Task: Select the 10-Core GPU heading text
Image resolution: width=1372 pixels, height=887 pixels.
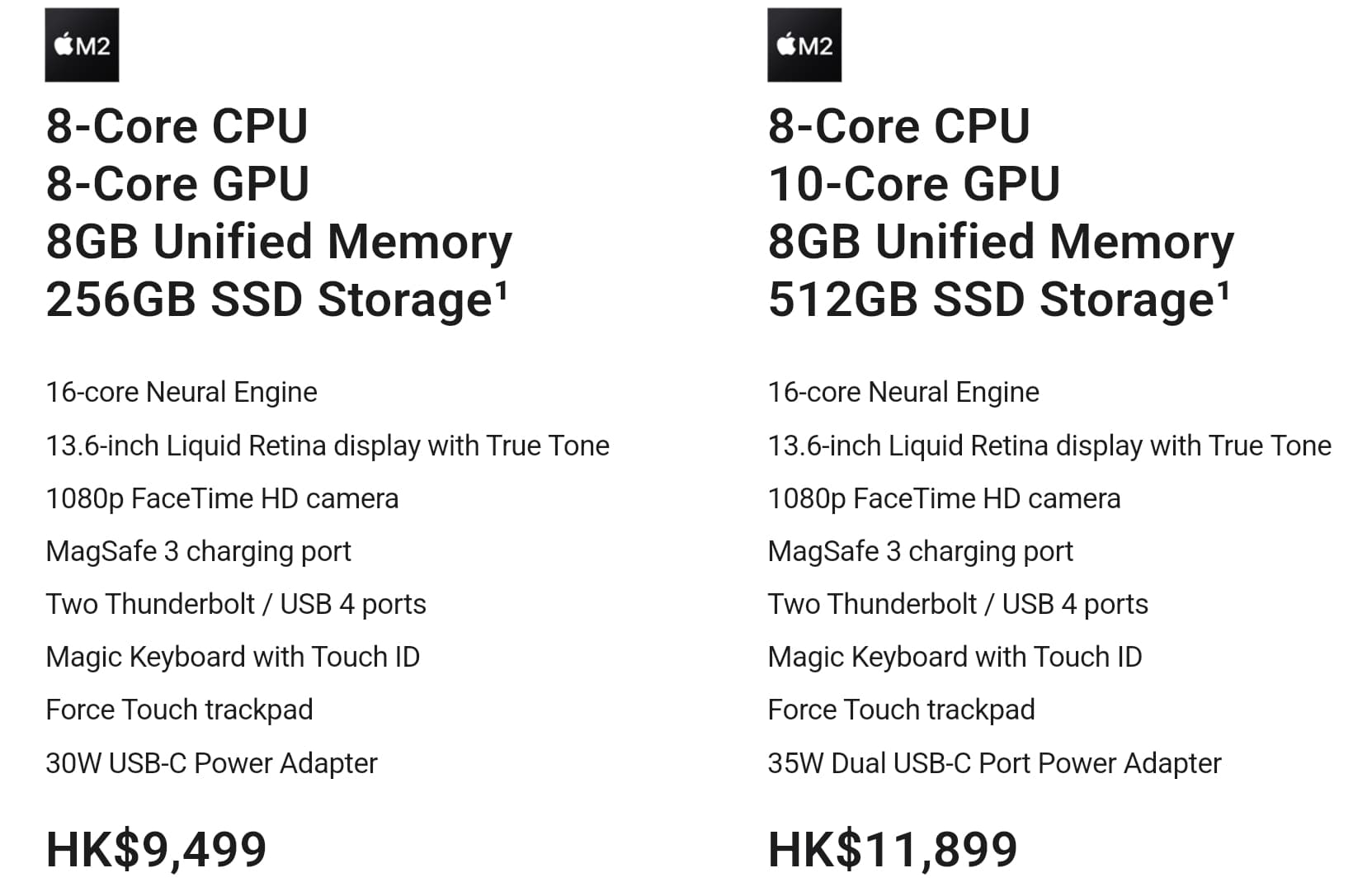Action: tap(914, 183)
